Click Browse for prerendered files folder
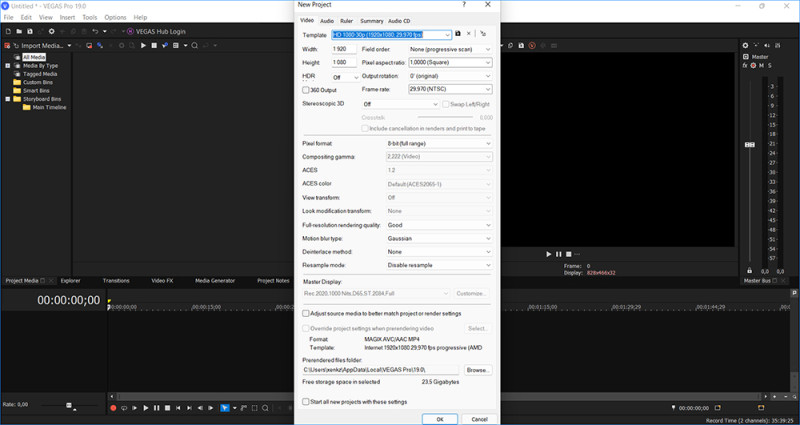Screen dimensions: 800x425 pos(478,369)
